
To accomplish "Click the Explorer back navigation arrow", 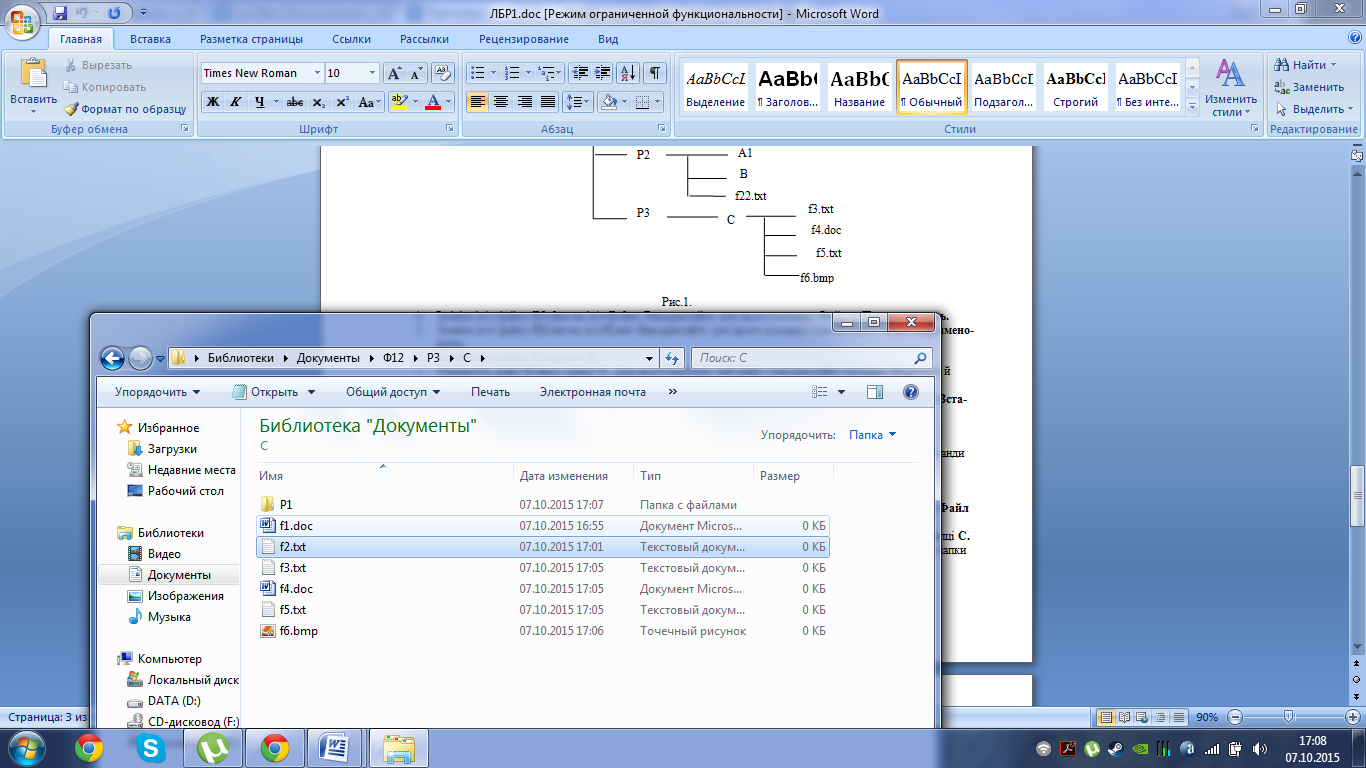I will click(112, 358).
